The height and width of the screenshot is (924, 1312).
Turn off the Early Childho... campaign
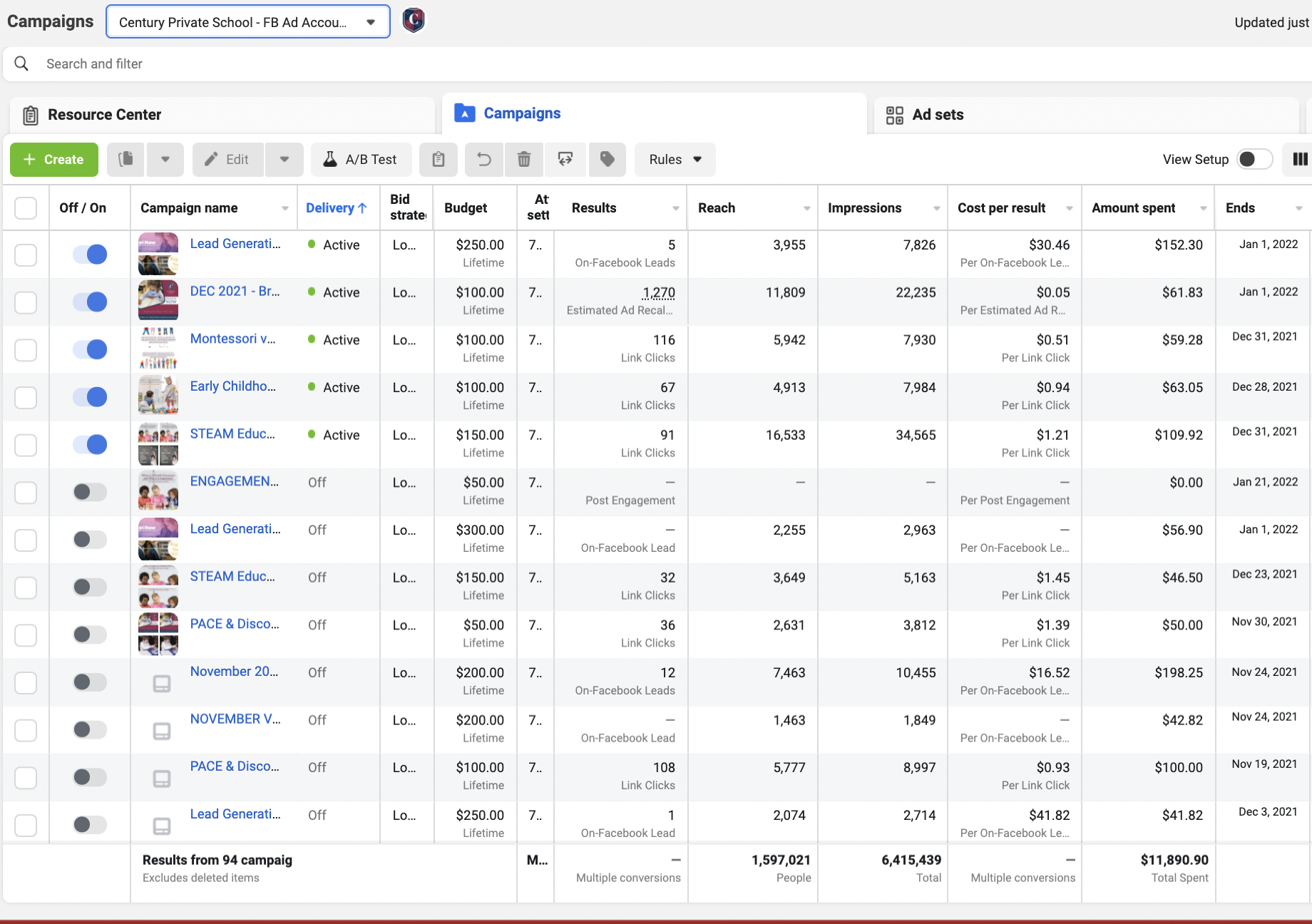click(x=90, y=396)
